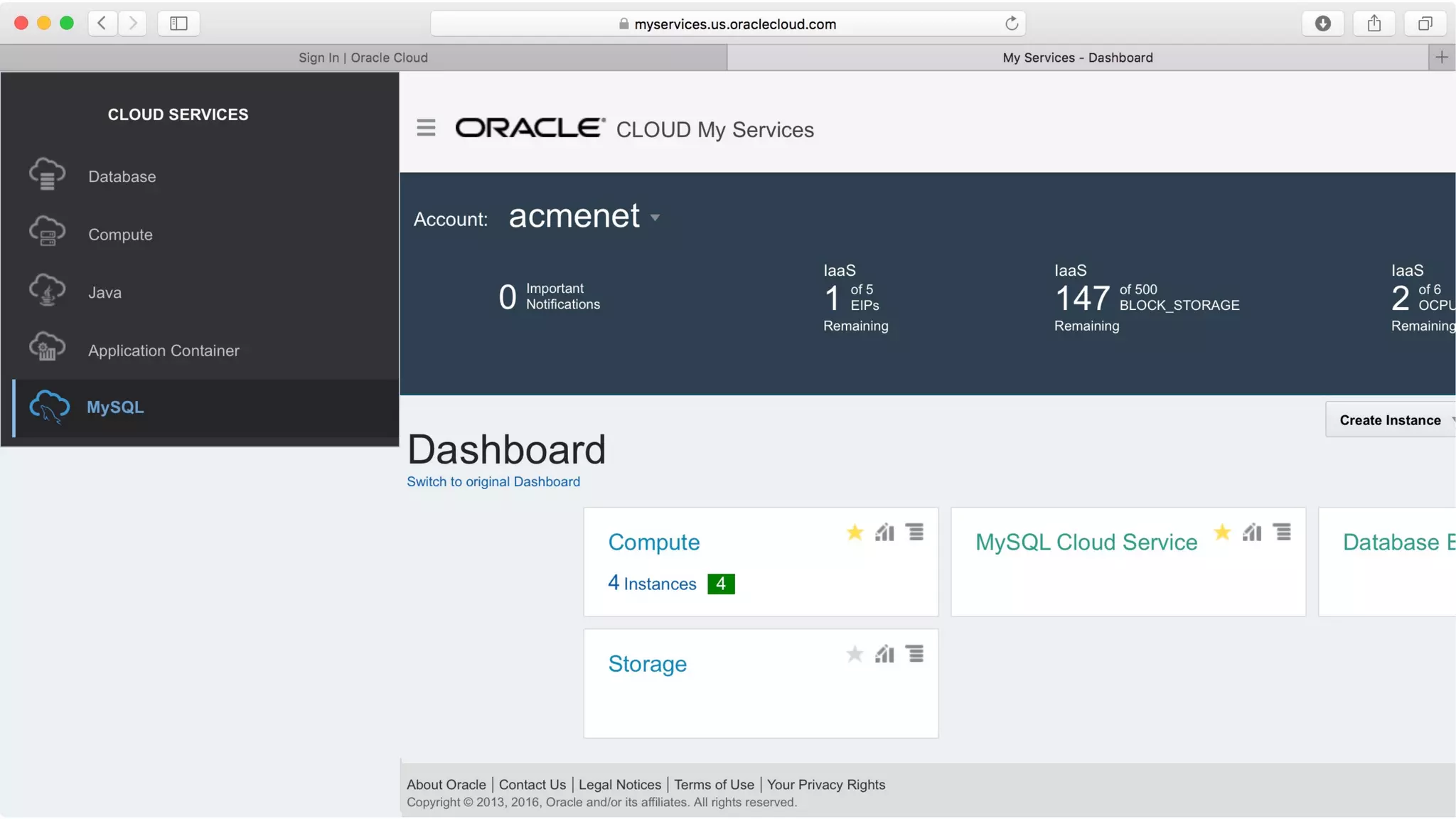Mark Storage tile as favorite with star
Image resolution: width=1456 pixels, height=819 pixels.
coord(855,654)
